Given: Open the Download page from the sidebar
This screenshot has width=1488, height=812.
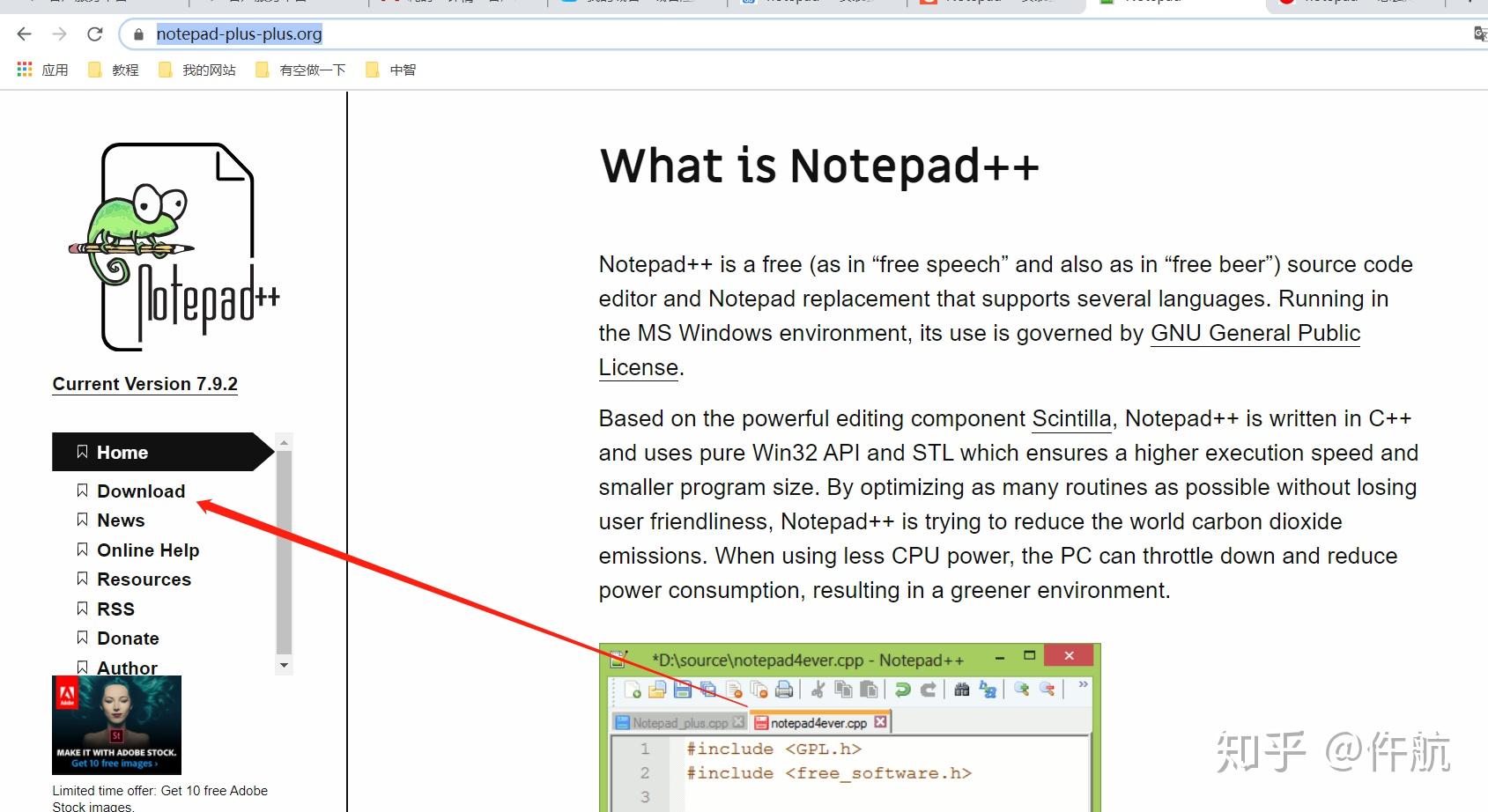Looking at the screenshot, I should pyautogui.click(x=140, y=491).
